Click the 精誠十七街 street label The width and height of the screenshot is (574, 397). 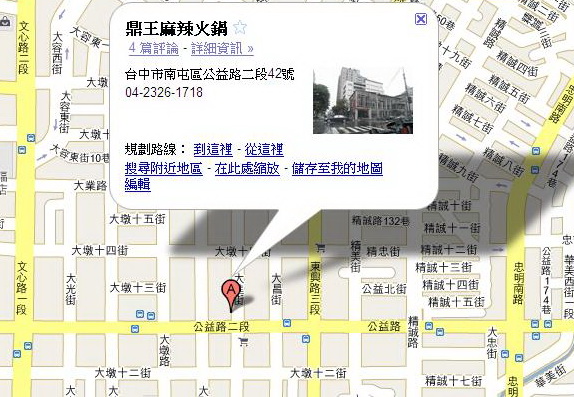(453, 381)
